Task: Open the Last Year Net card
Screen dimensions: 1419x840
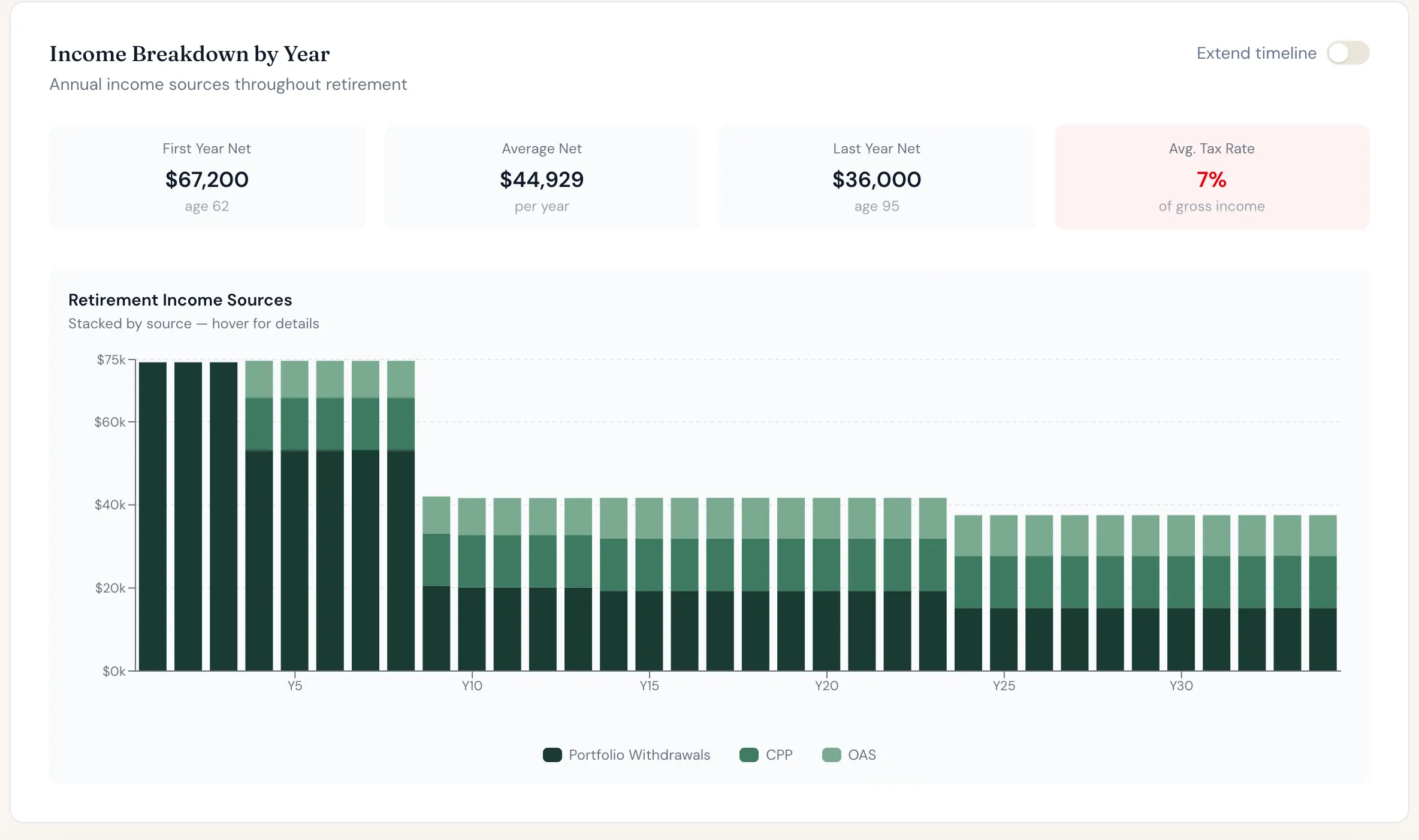Action: [877, 177]
